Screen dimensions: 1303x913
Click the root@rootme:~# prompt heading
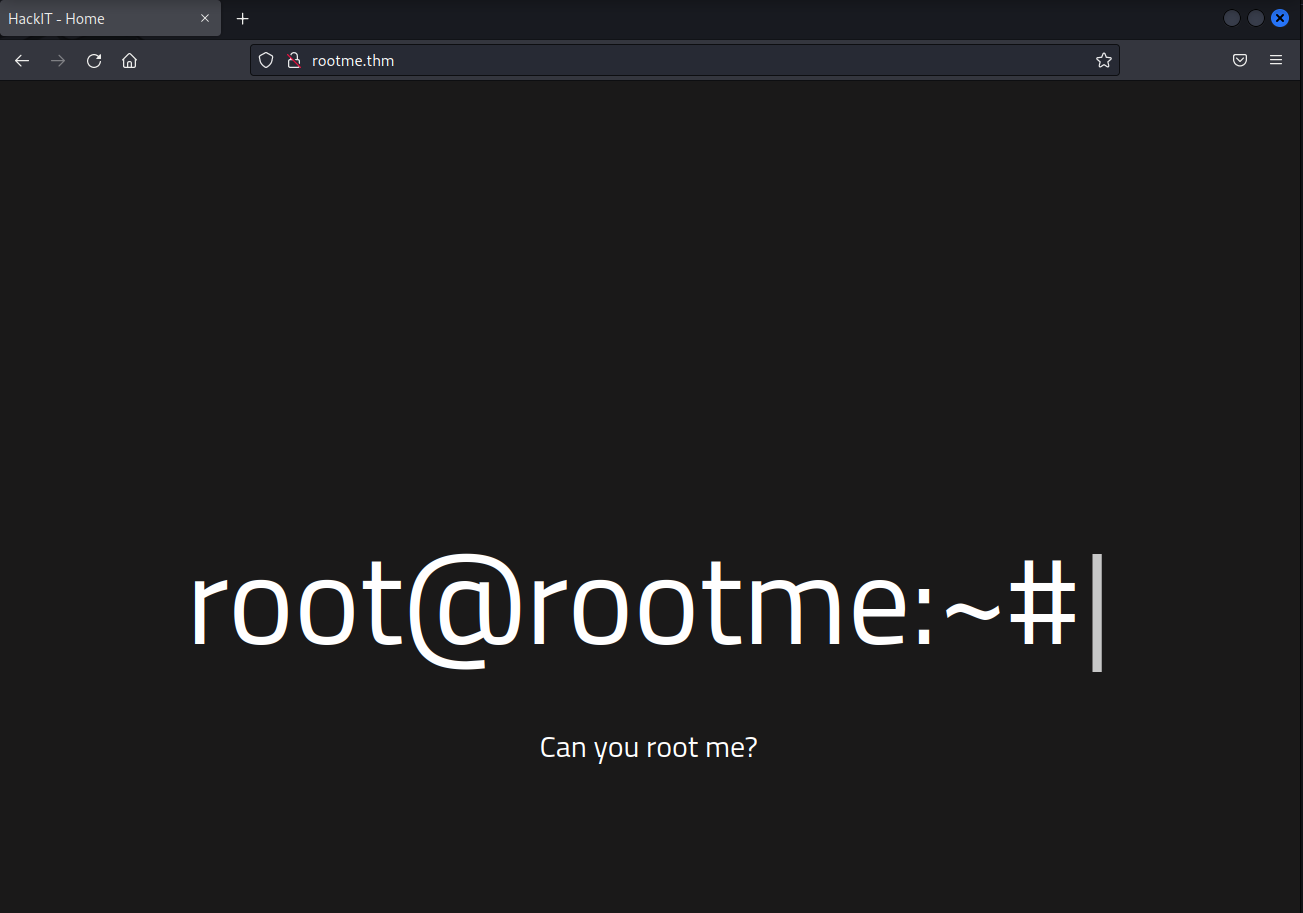click(x=632, y=607)
